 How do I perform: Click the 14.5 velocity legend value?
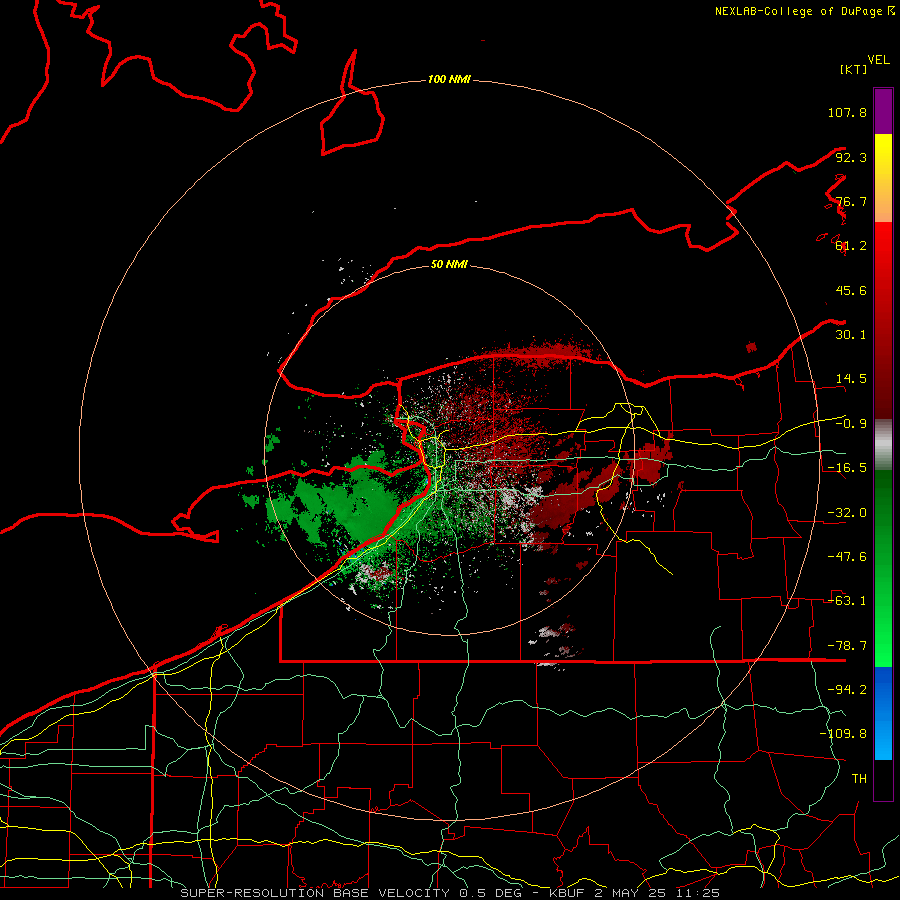[851, 379]
